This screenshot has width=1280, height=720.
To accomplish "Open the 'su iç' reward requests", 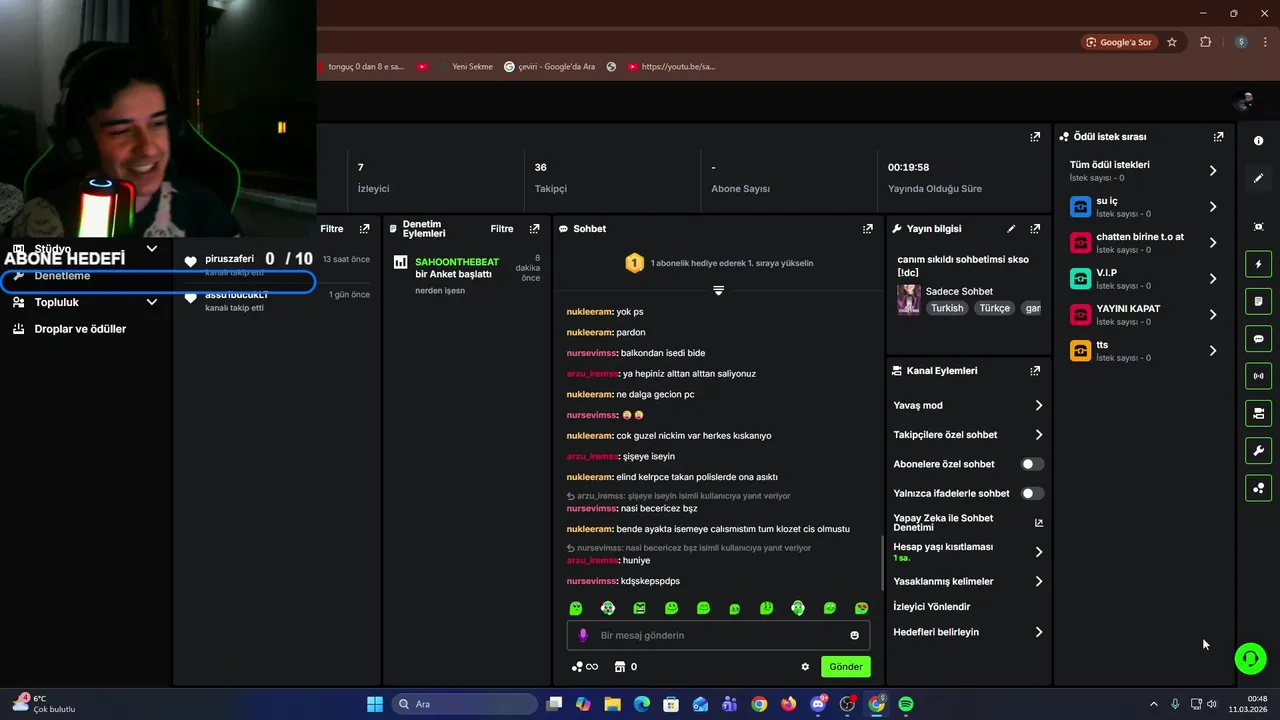I will [1144, 206].
